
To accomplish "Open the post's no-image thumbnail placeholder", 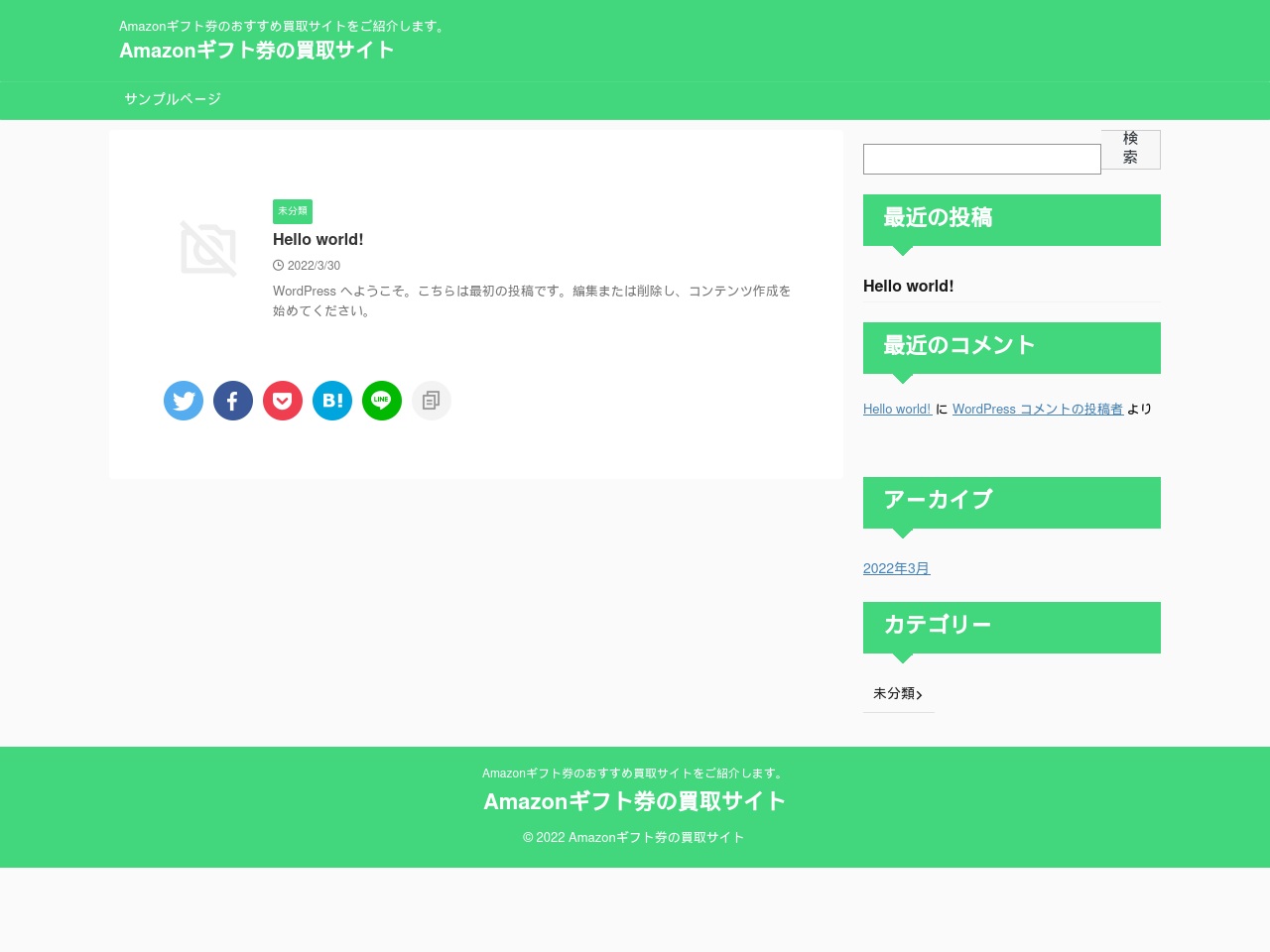I will [x=208, y=249].
